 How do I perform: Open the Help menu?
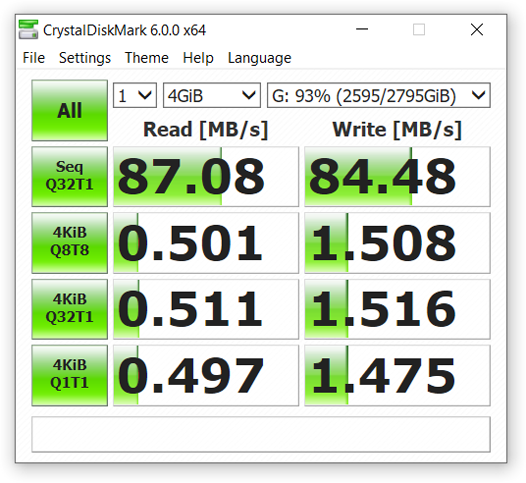pos(198,58)
